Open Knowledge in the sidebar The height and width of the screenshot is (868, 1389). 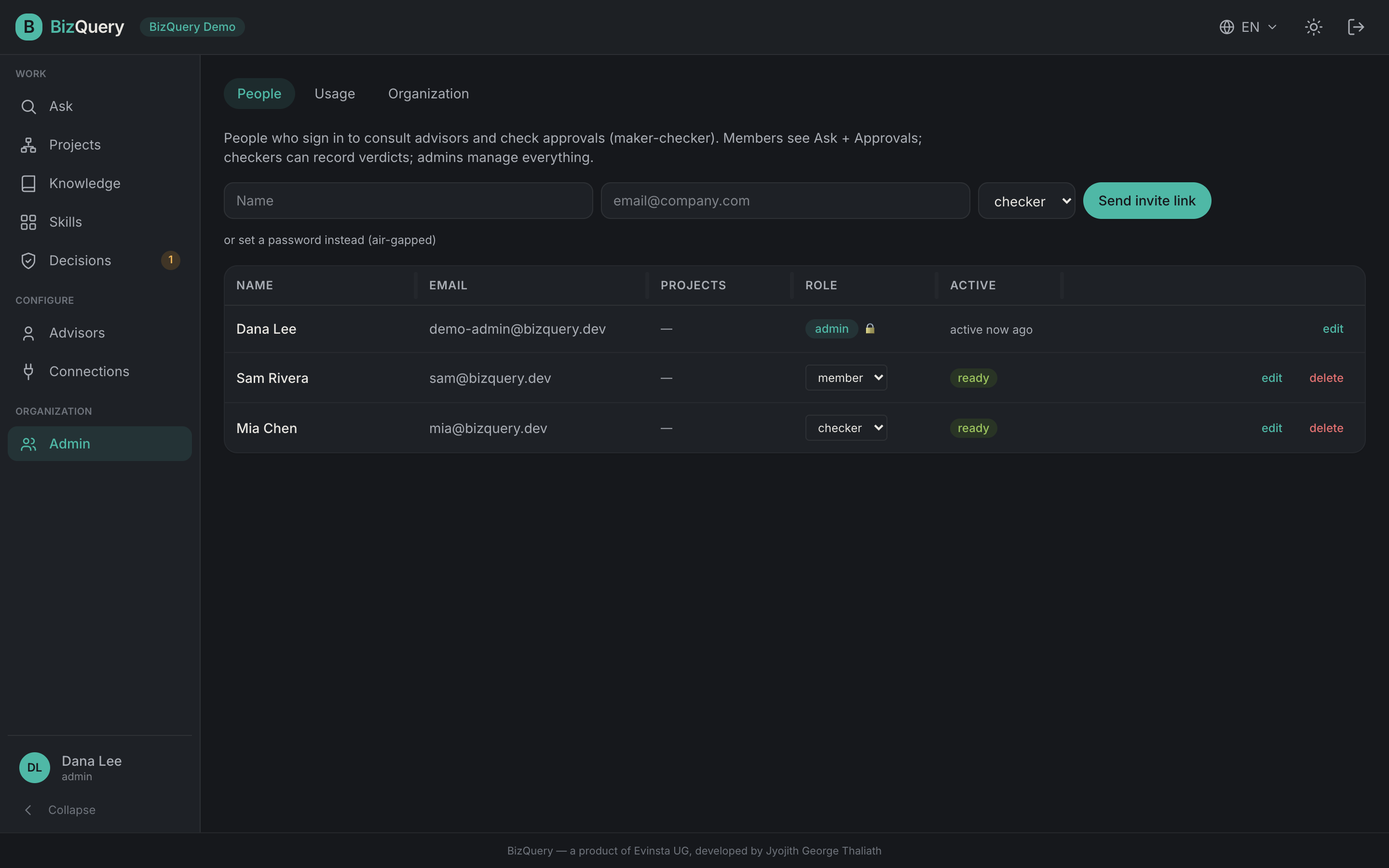(x=100, y=184)
